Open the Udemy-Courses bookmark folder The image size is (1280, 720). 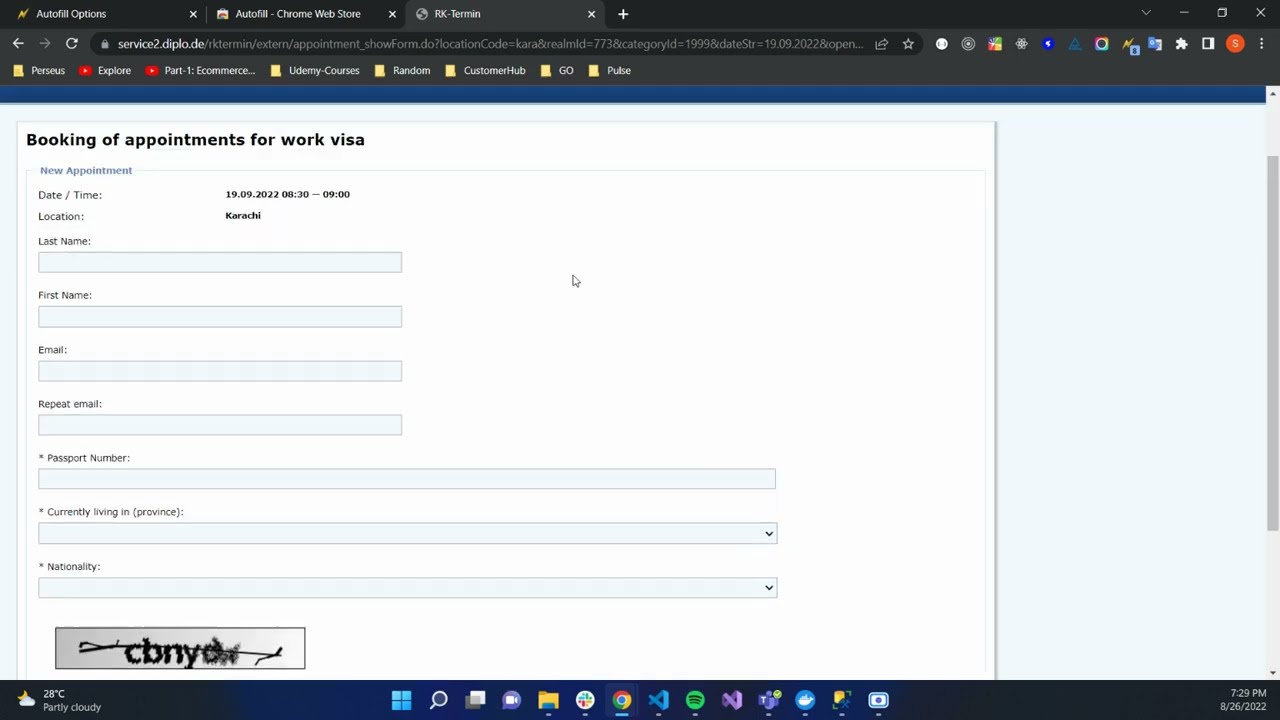click(x=315, y=71)
